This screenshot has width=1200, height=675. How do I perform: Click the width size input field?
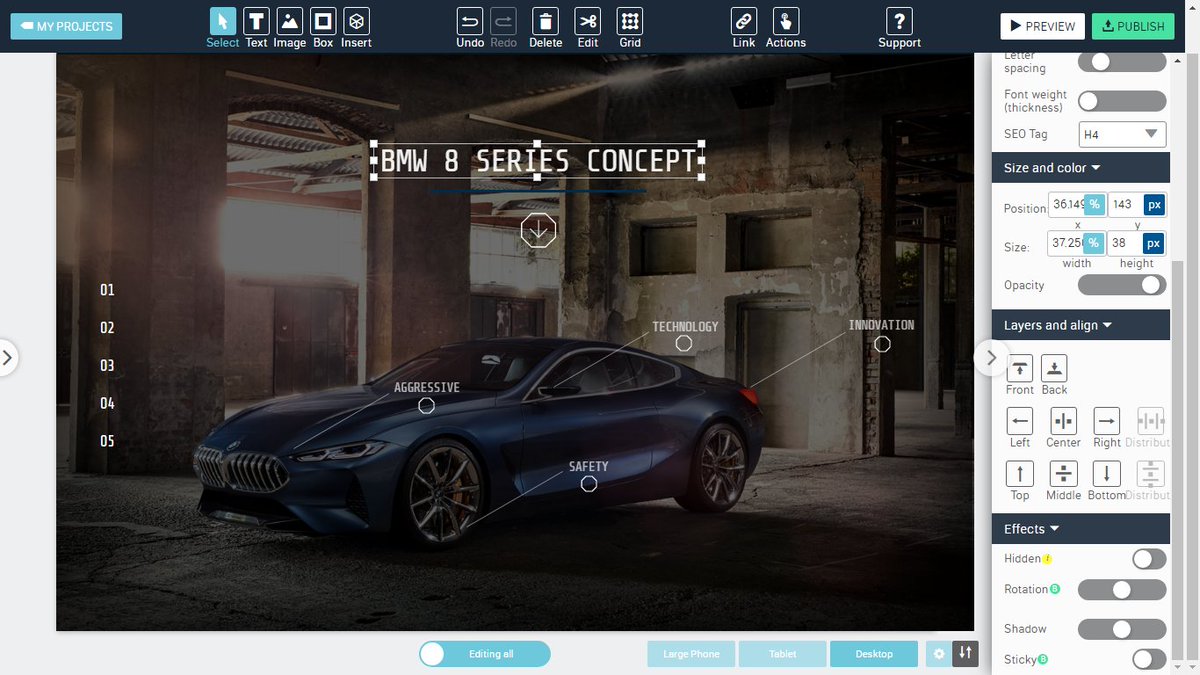click(1066, 243)
